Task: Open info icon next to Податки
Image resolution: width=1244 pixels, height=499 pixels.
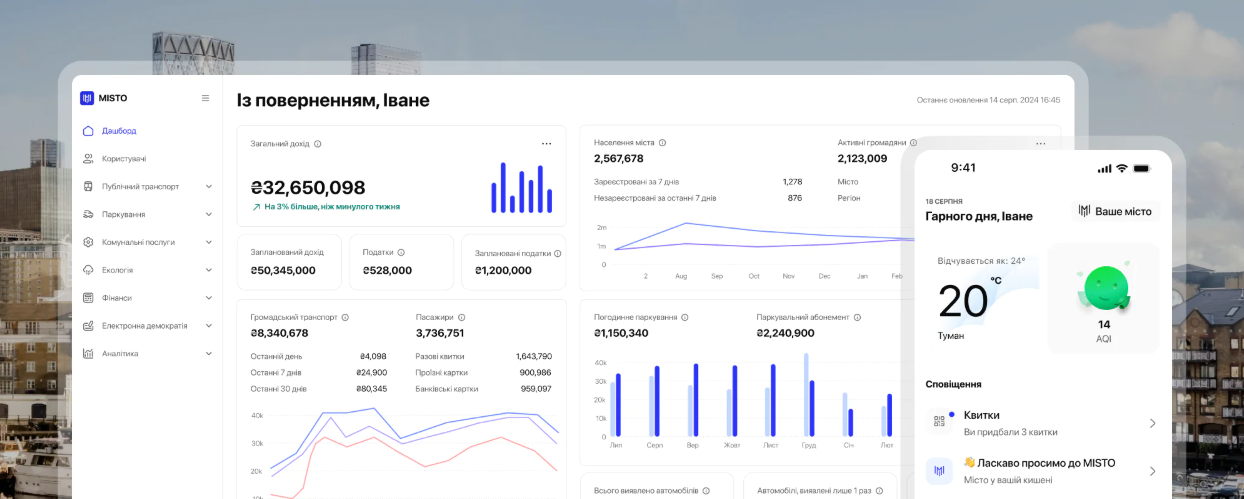Action: click(401, 253)
